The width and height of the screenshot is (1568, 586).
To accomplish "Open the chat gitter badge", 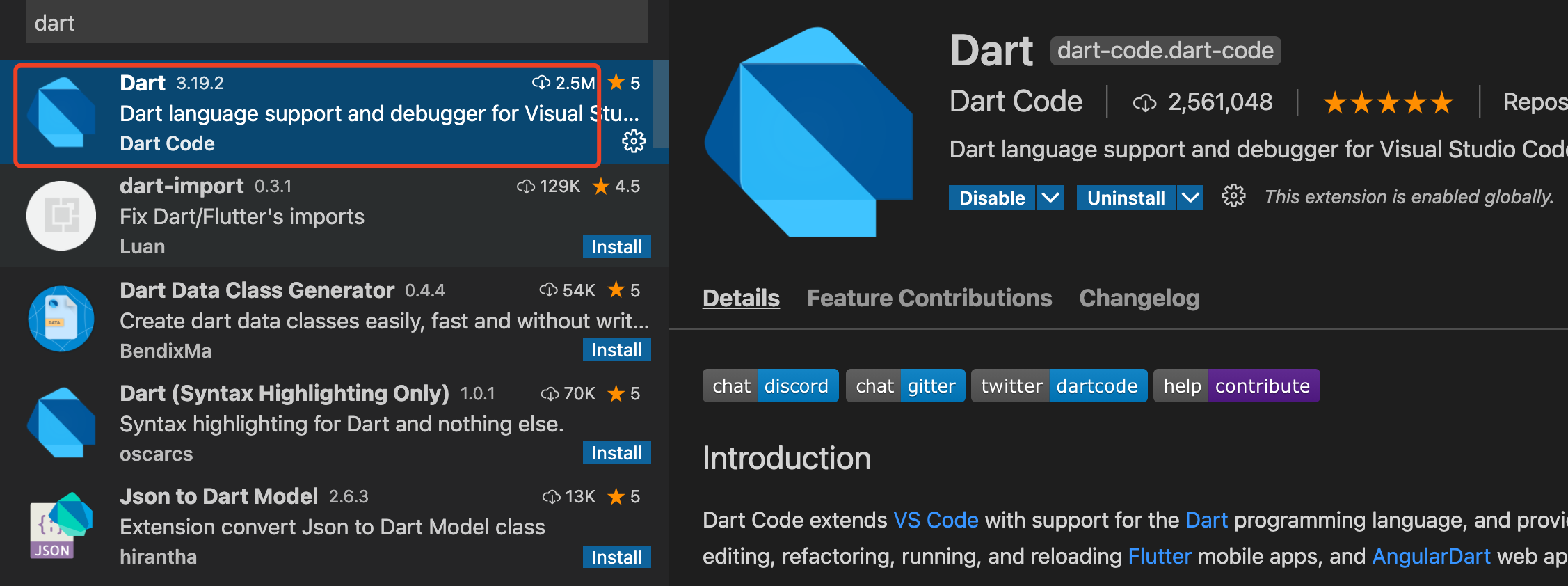I will tap(906, 386).
